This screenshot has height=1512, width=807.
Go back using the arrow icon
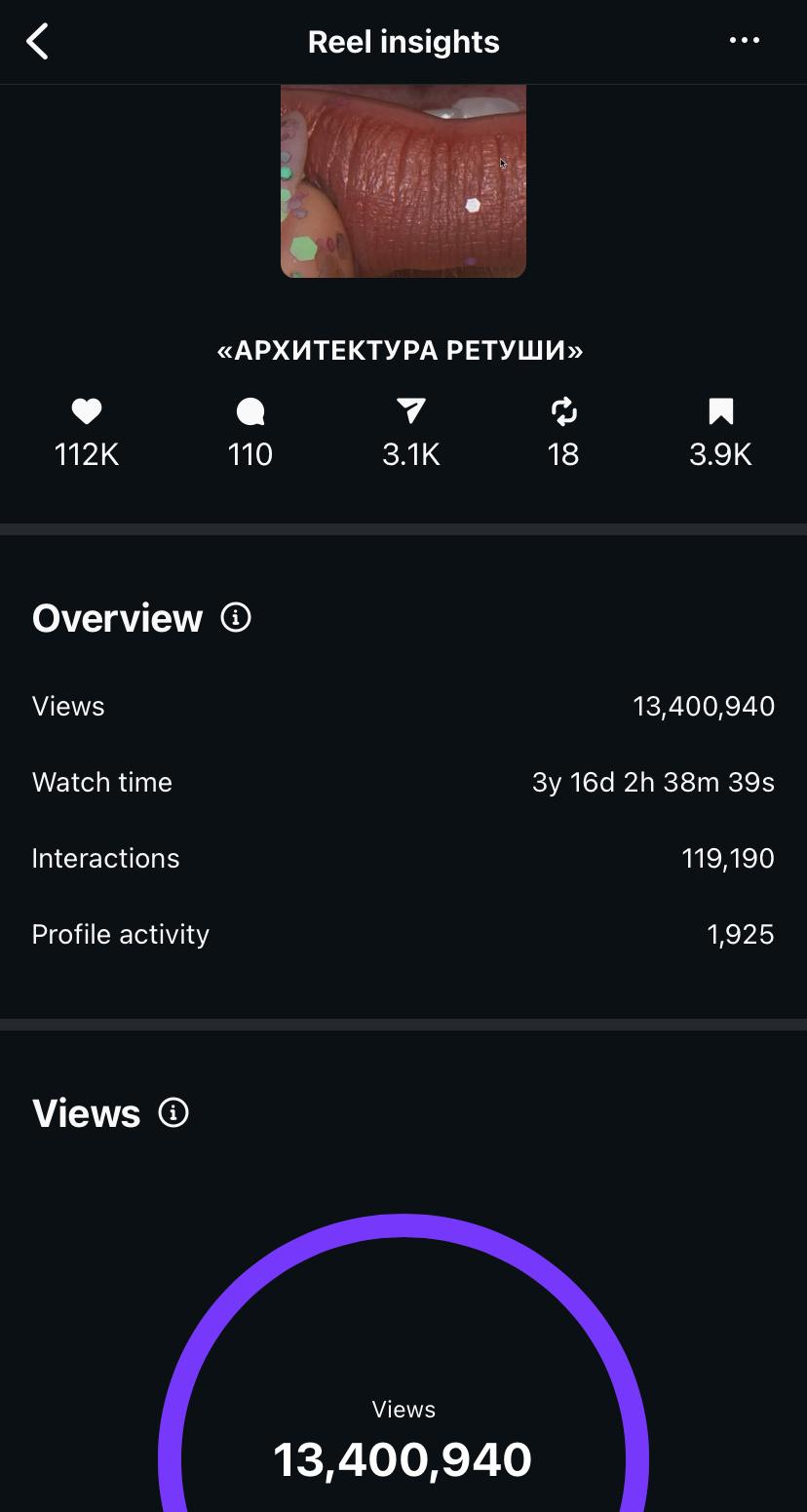(x=37, y=42)
